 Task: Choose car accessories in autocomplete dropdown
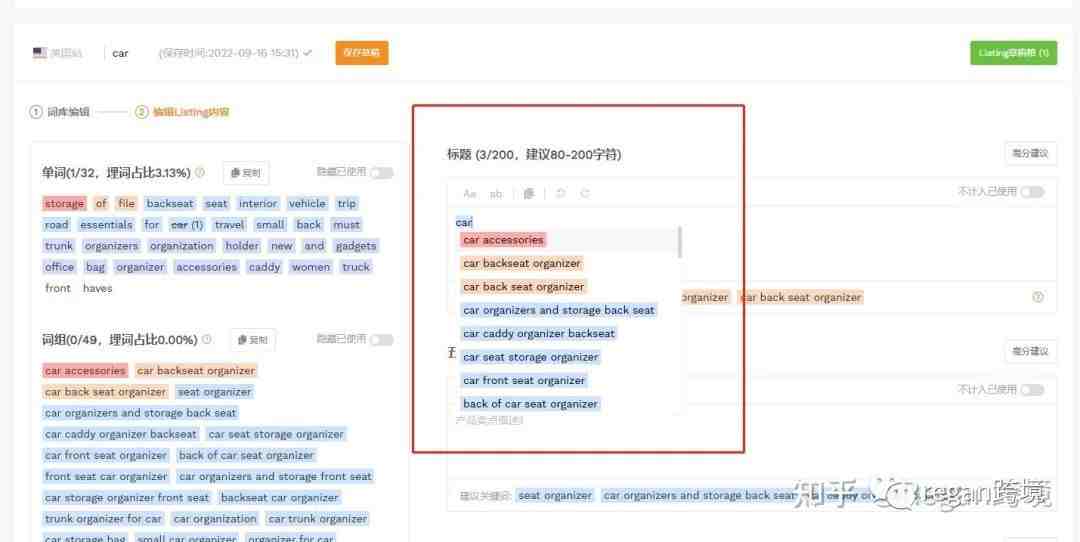(x=503, y=240)
